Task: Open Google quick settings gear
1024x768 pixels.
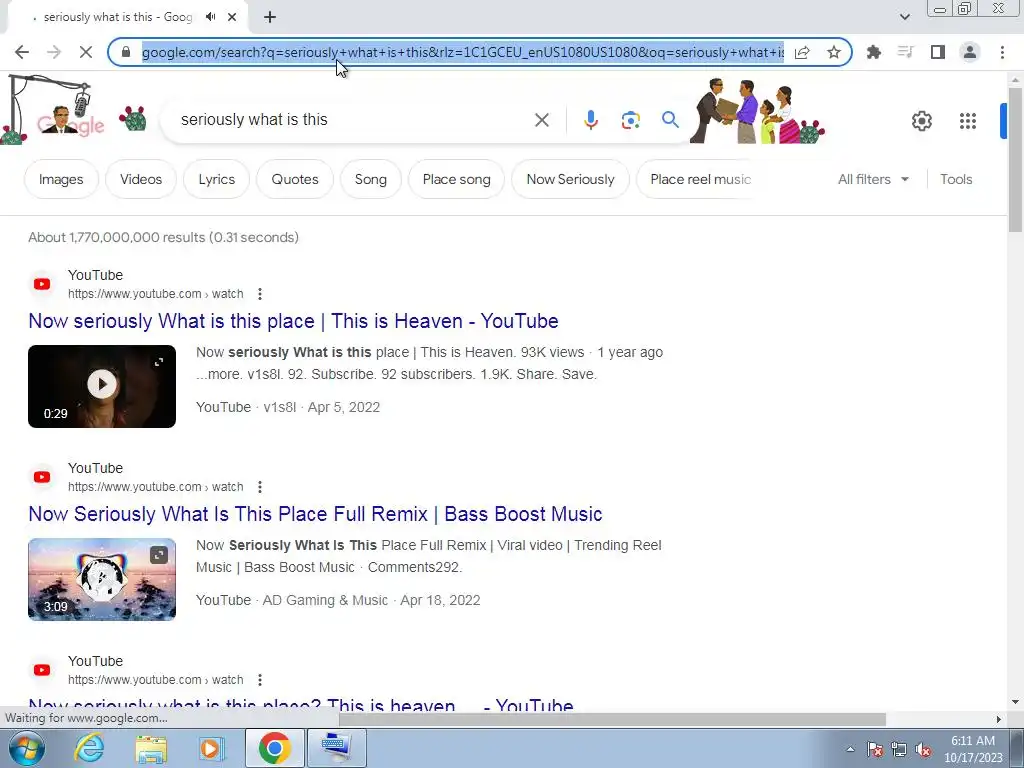Action: click(921, 121)
